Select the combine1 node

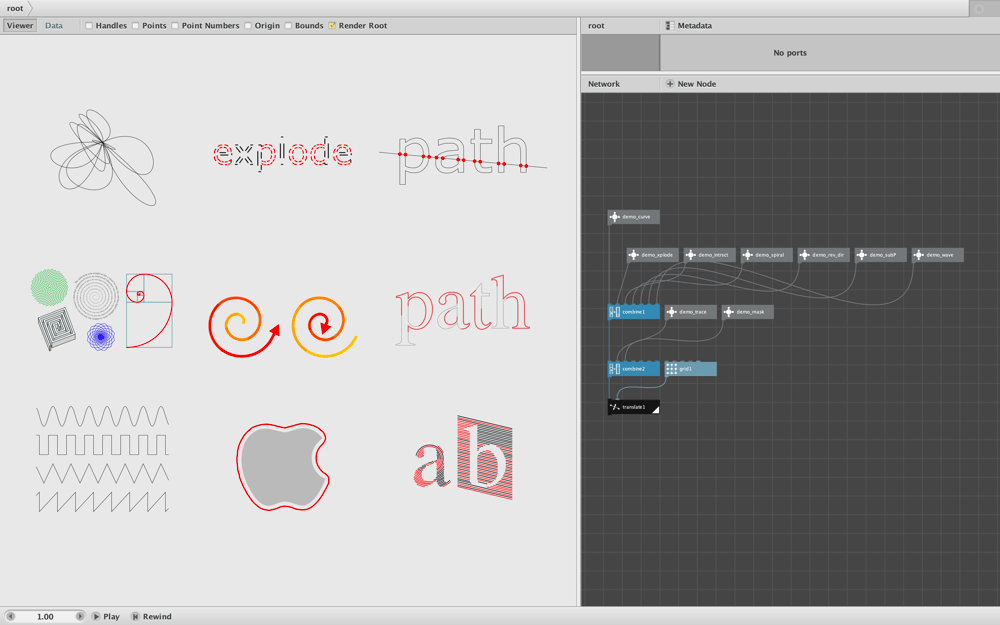point(633,312)
